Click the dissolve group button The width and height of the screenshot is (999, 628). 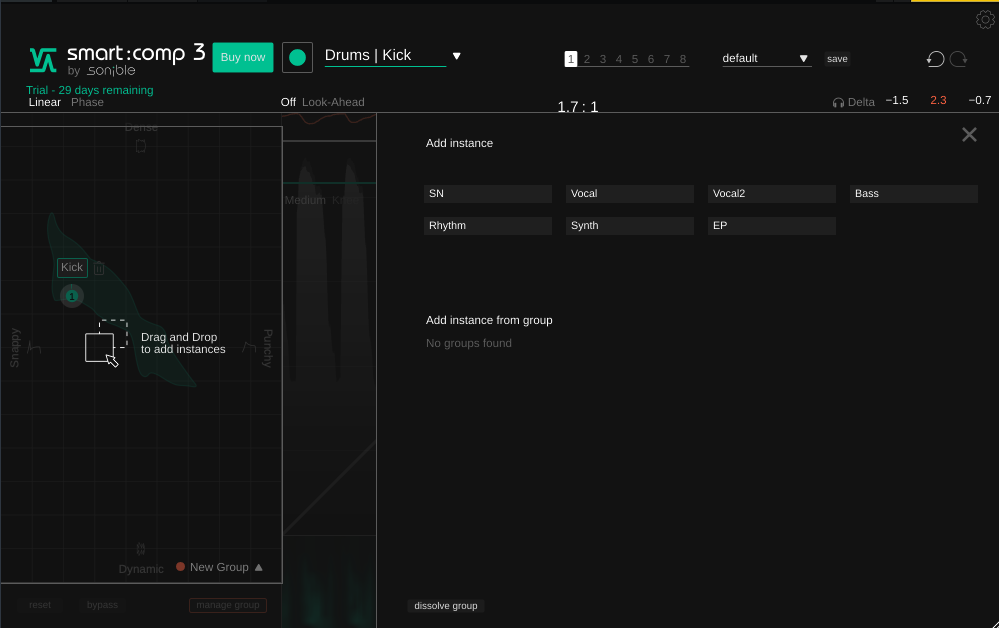446,606
